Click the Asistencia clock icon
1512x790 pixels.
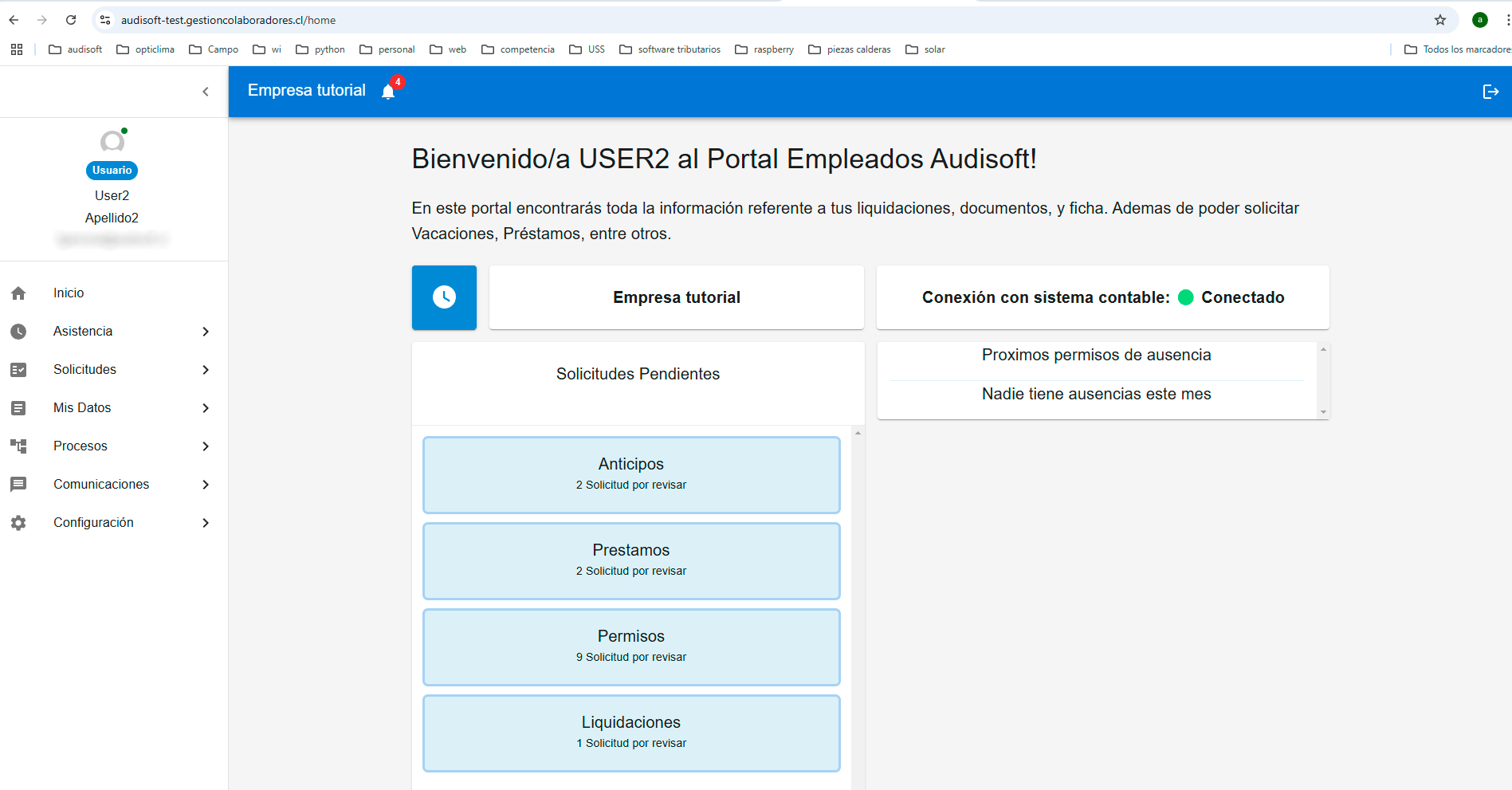(x=19, y=331)
